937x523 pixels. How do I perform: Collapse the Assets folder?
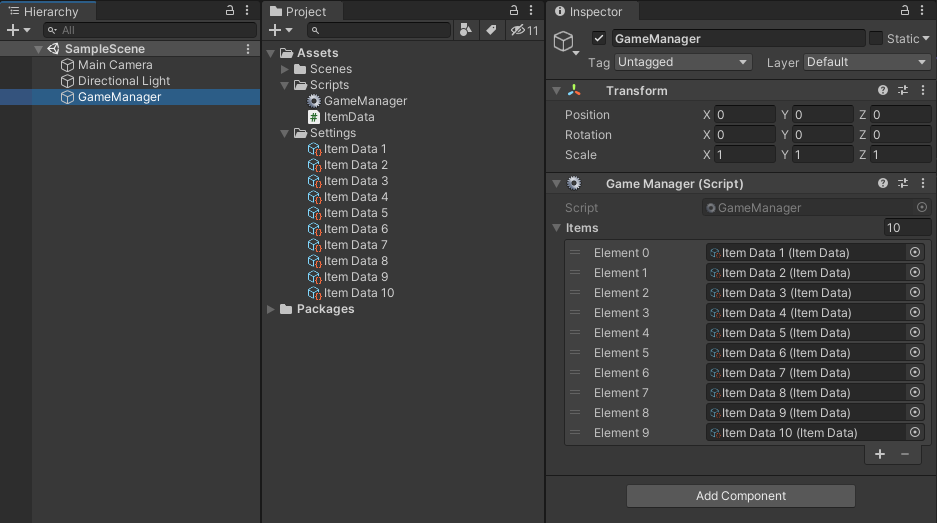point(271,53)
